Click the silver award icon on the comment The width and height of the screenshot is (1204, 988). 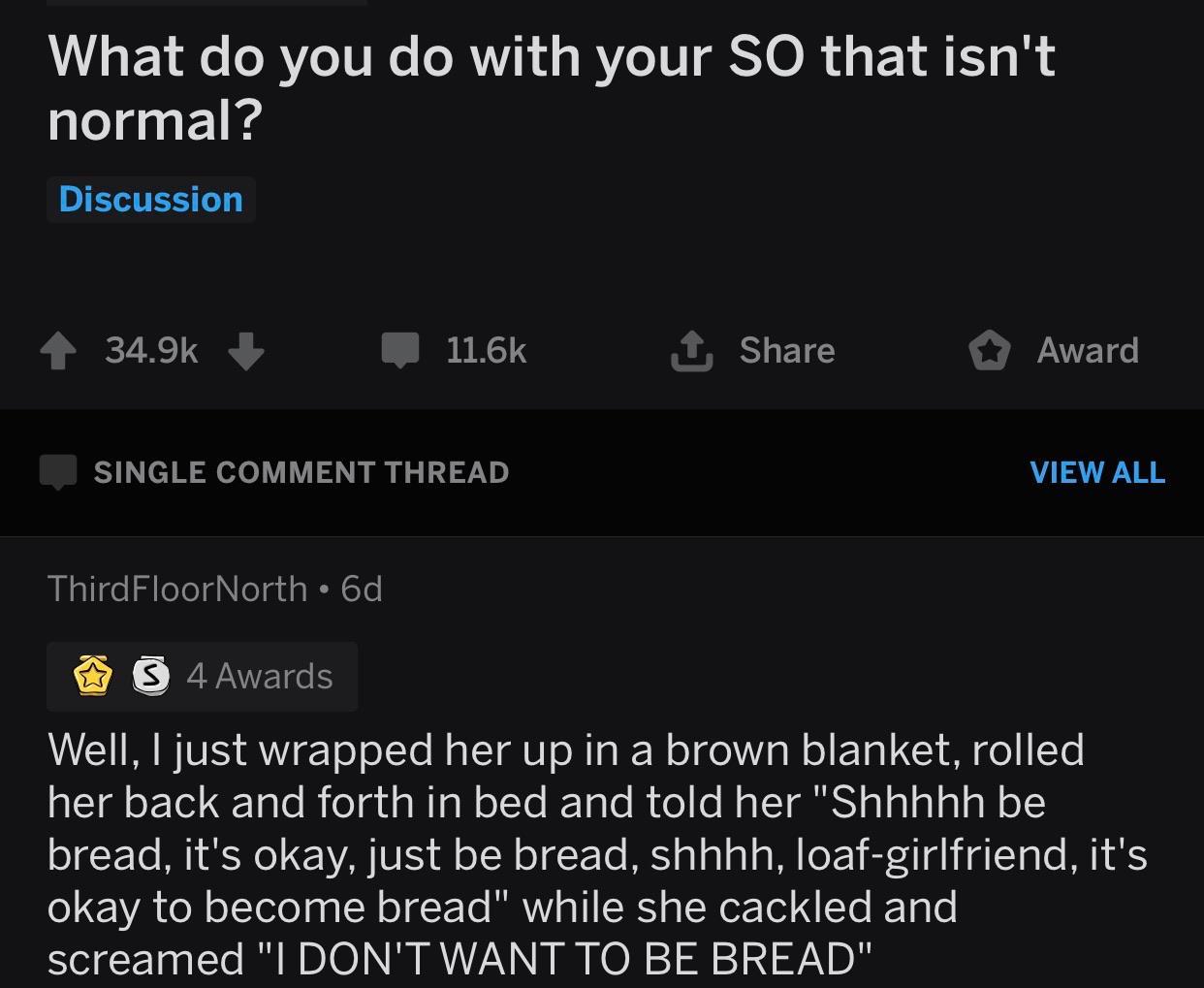(150, 676)
